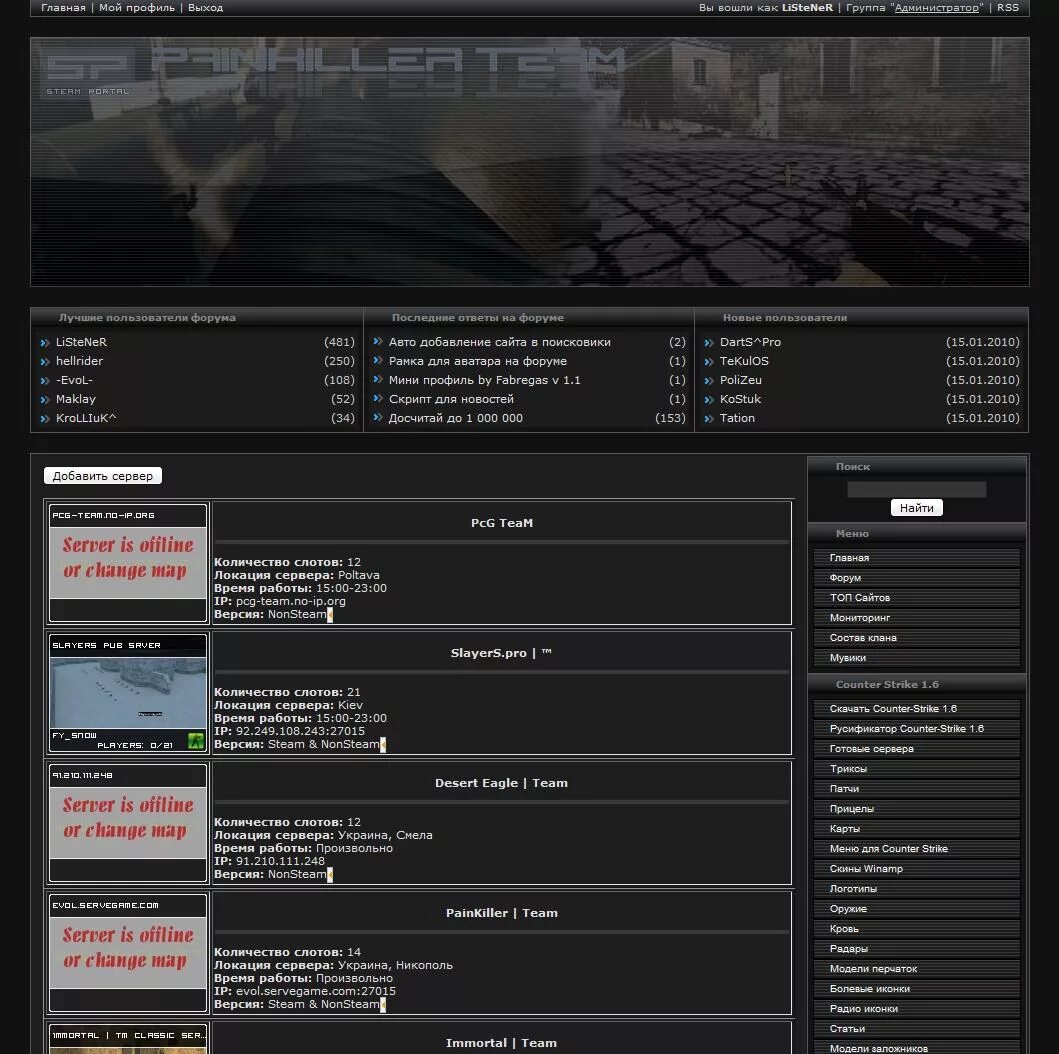This screenshot has width=1059, height=1054.
Task: Open Мой профиль in top bar
Action: (x=137, y=7)
